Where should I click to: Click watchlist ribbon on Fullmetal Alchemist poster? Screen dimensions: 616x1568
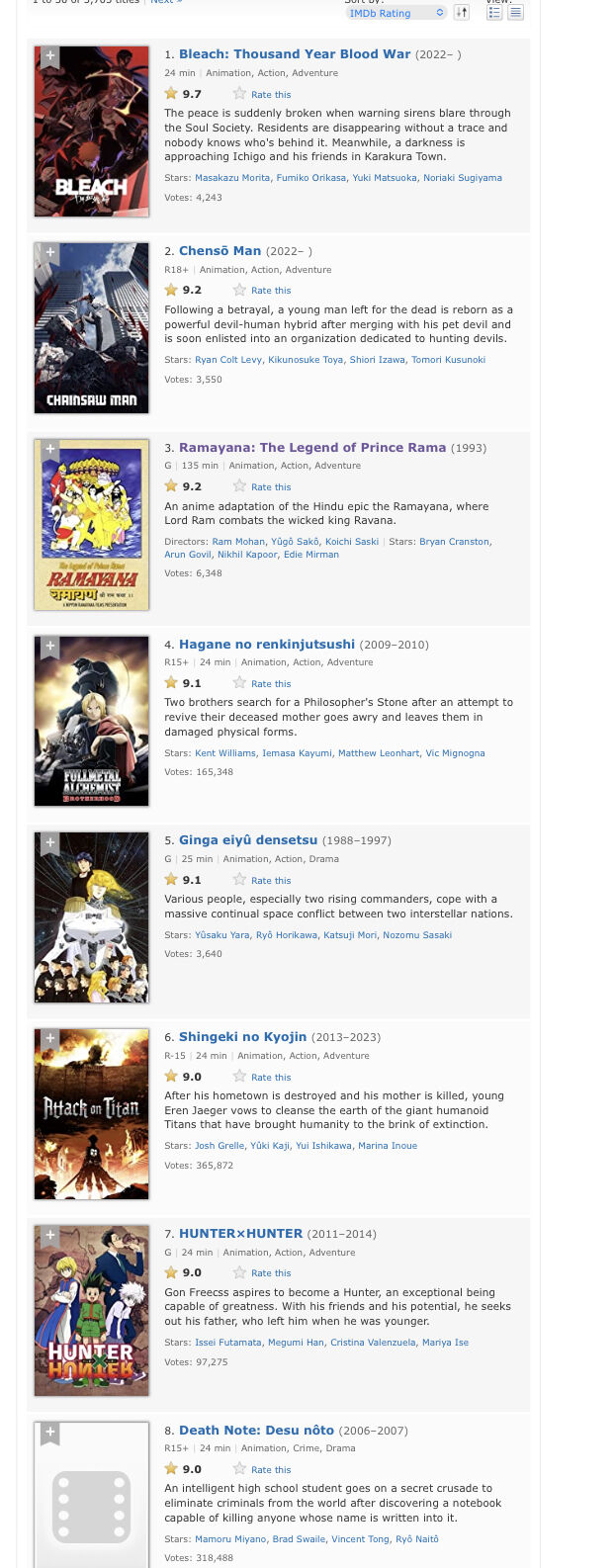tap(49, 648)
